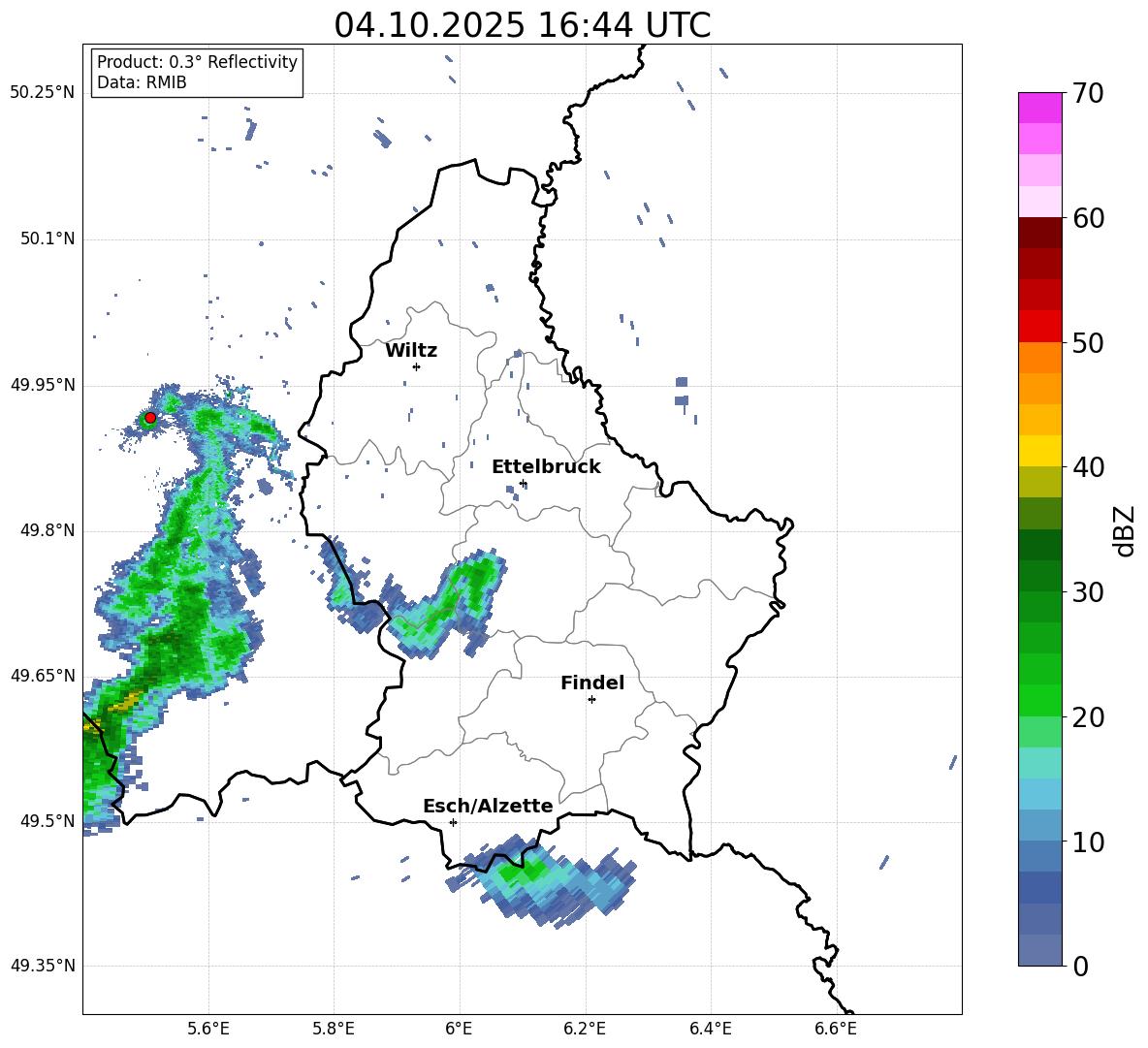Pick the magenta top colorbar segment
The image size is (1148, 1048).
coord(1039,108)
